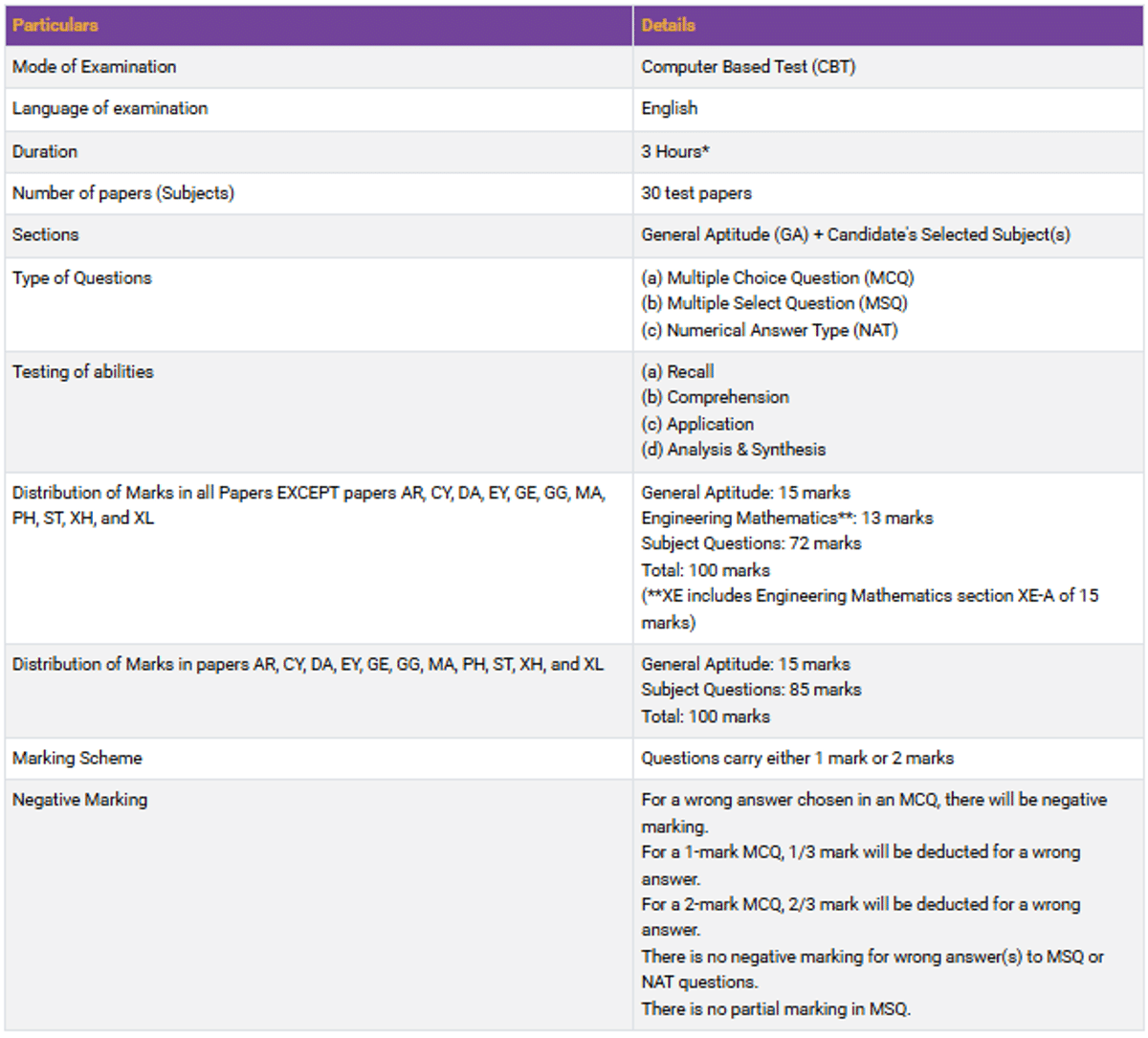Screen dimensions: 1148x1038
Task: Click the Details column header
Action: pos(668,25)
